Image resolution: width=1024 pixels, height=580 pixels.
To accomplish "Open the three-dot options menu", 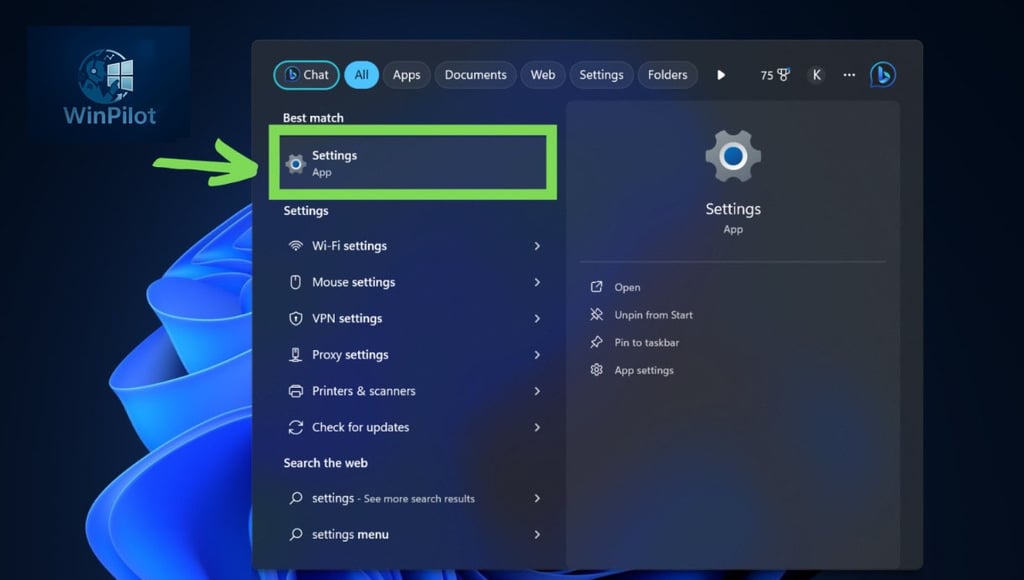I will (x=849, y=75).
